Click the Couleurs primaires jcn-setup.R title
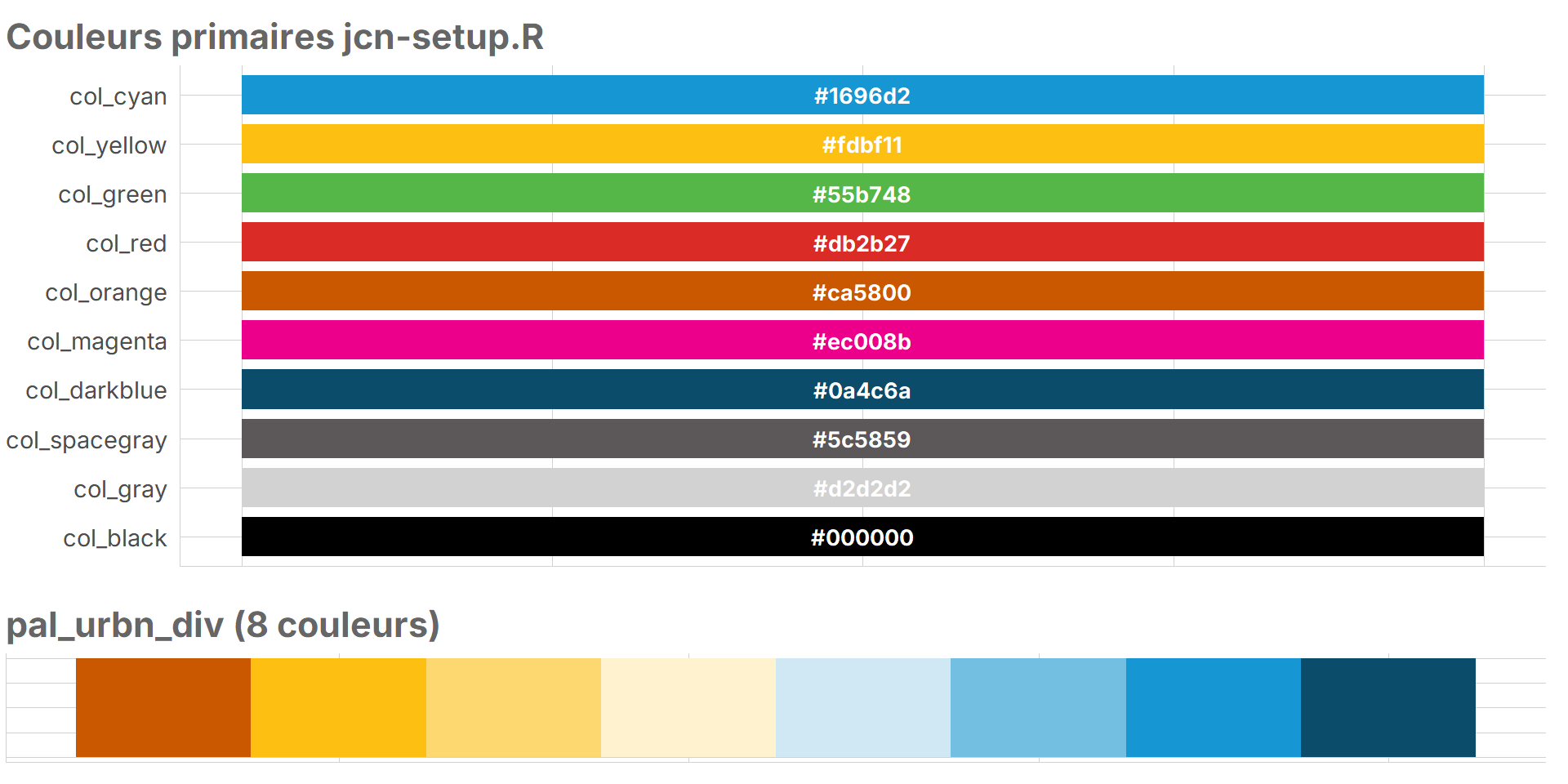This screenshot has width=1568, height=784. click(x=275, y=38)
